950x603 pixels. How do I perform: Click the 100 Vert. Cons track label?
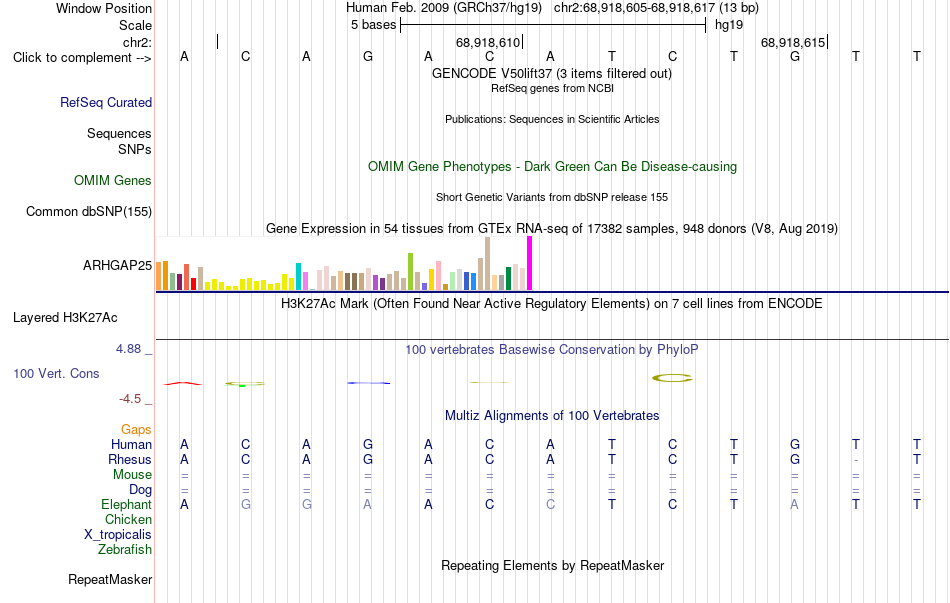tap(56, 373)
